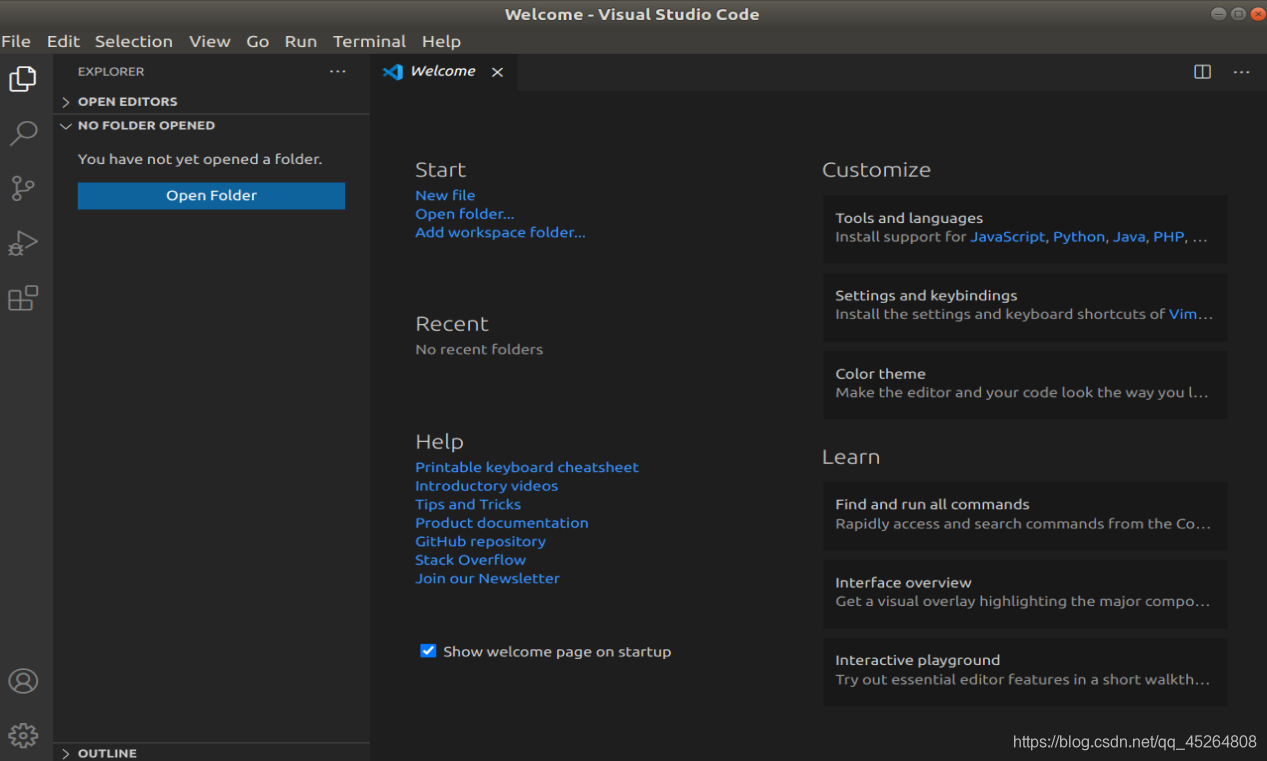This screenshot has height=761, width=1267.
Task: Open the Color theme customization card
Action: 1025,383
